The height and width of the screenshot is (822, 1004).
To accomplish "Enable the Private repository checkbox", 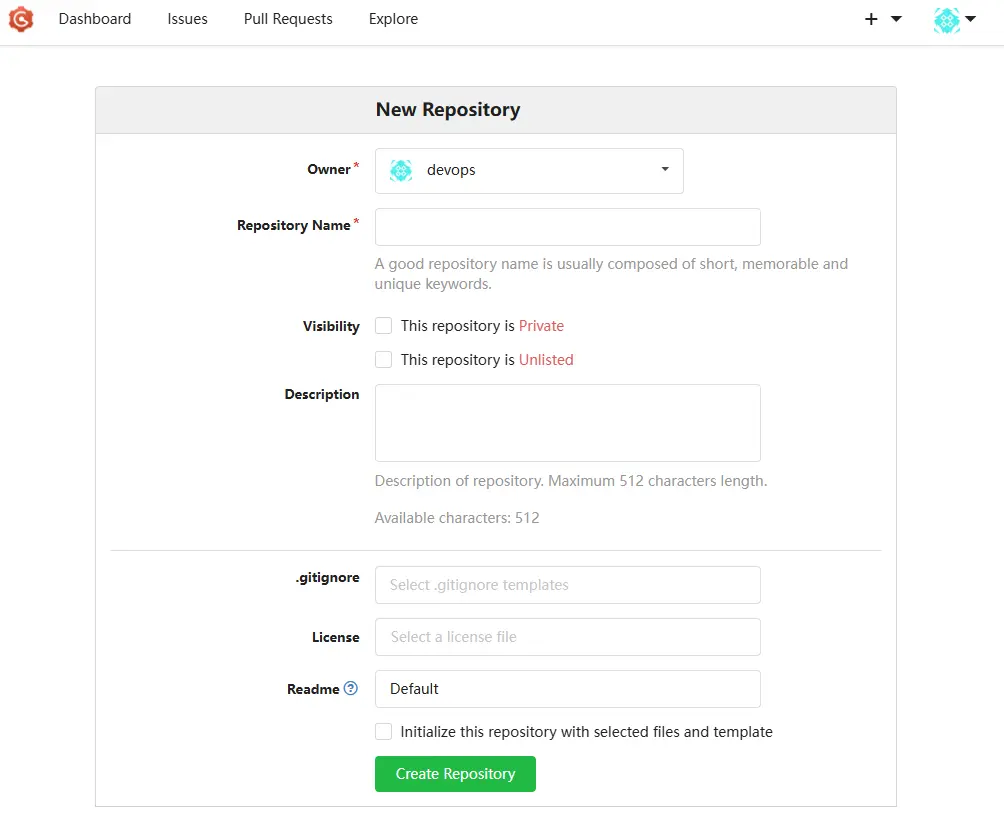I will click(x=383, y=326).
